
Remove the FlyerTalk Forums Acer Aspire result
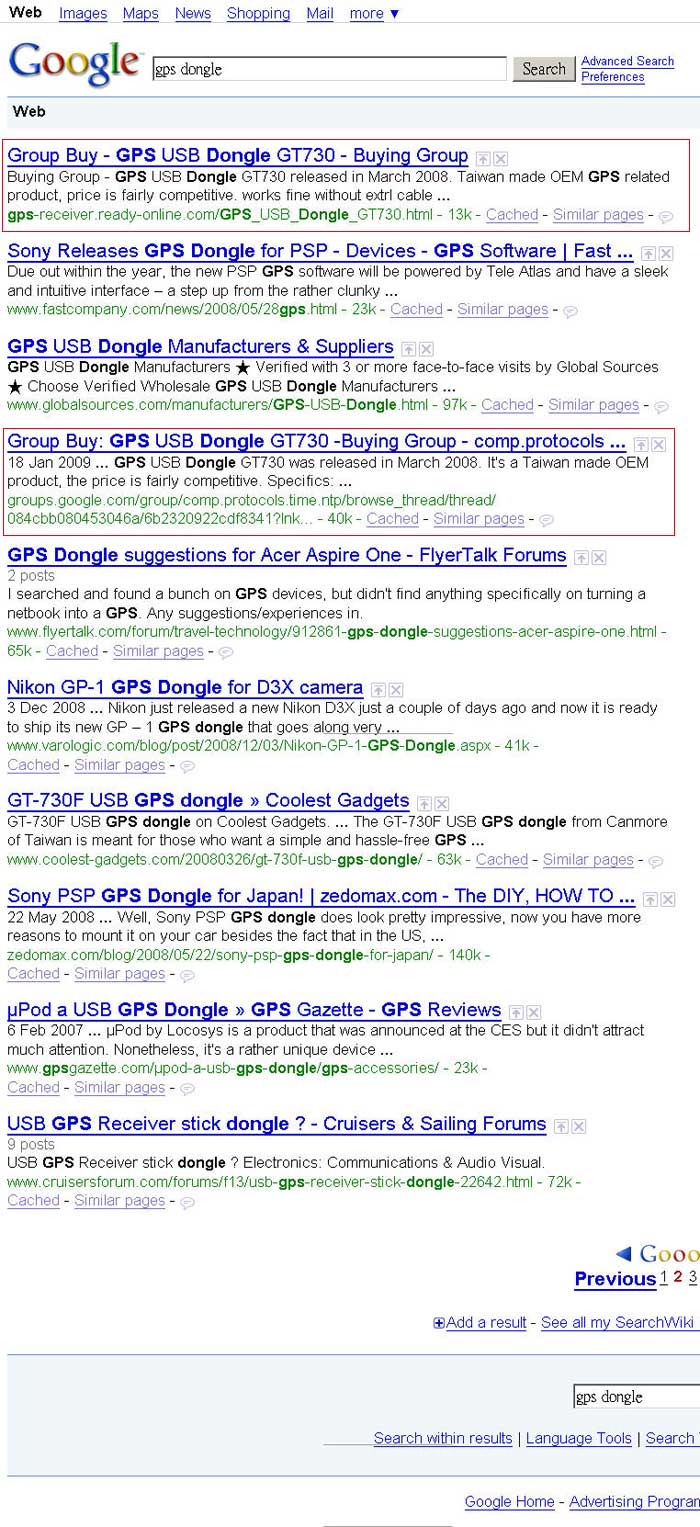(x=599, y=558)
